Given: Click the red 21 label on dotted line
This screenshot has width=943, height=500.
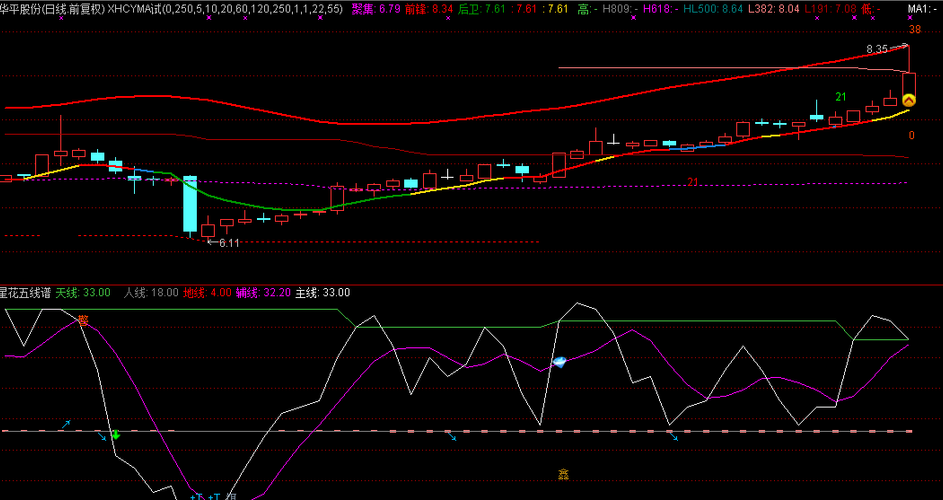Looking at the screenshot, I should (x=693, y=182).
